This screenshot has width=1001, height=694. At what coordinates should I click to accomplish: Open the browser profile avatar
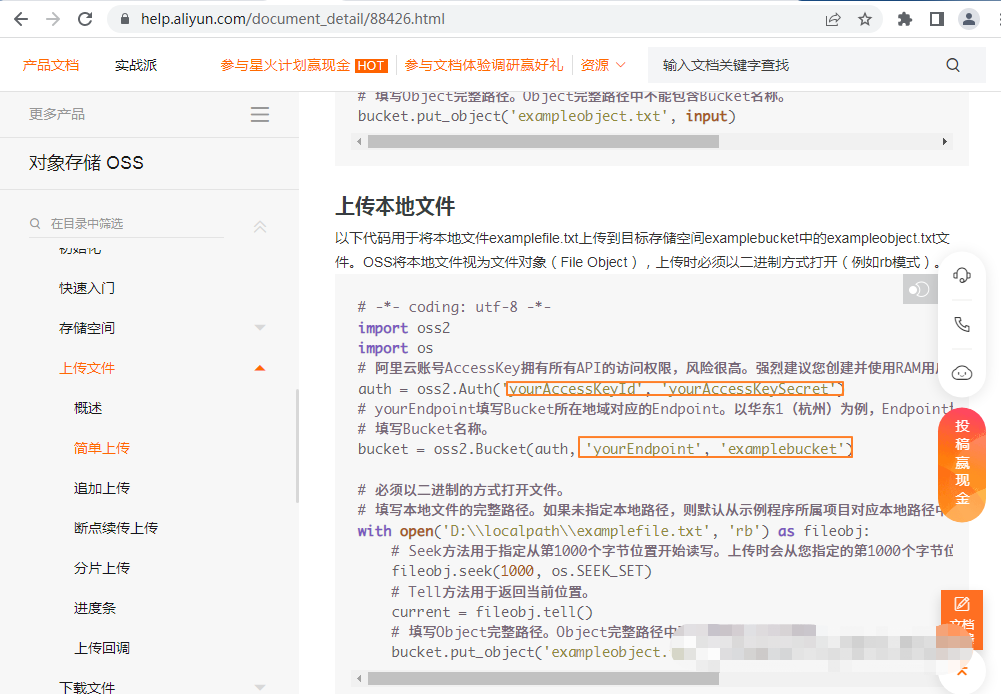click(968, 19)
